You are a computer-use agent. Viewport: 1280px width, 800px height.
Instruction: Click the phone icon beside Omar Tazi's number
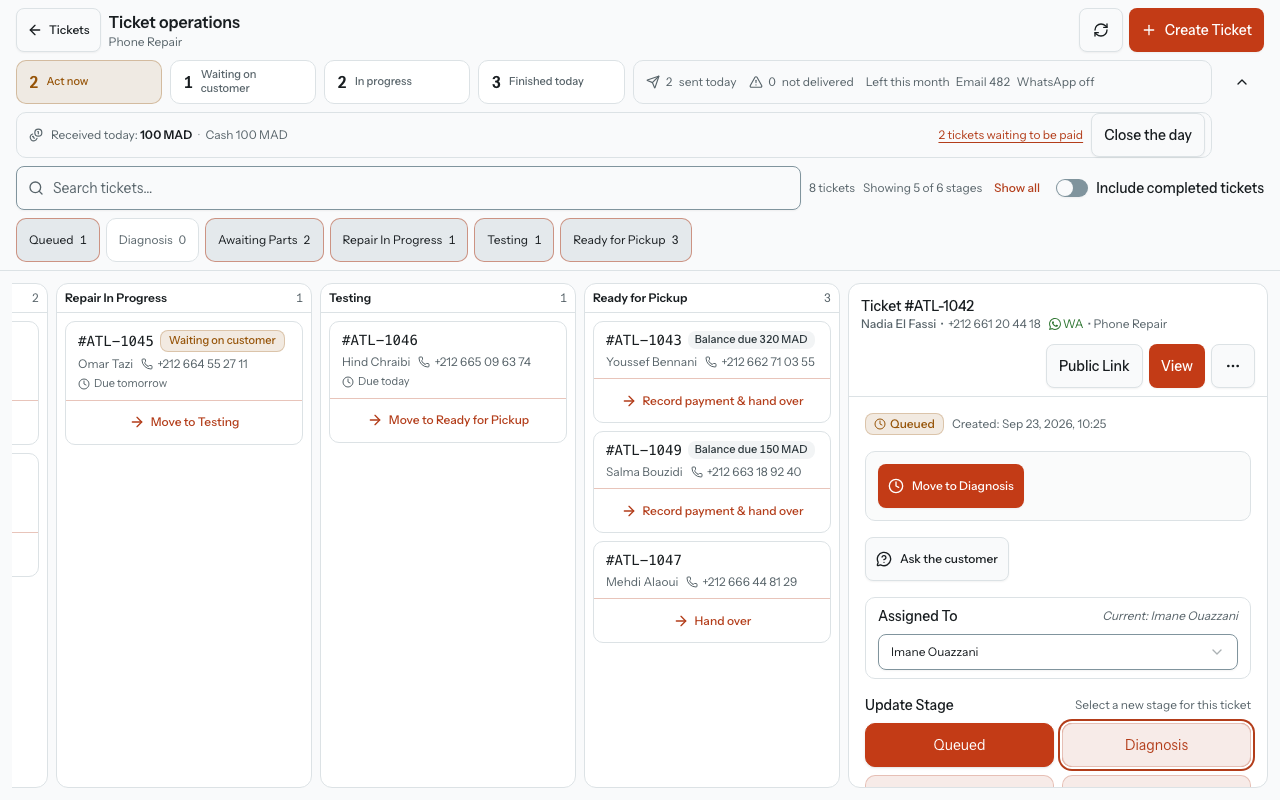(x=147, y=364)
